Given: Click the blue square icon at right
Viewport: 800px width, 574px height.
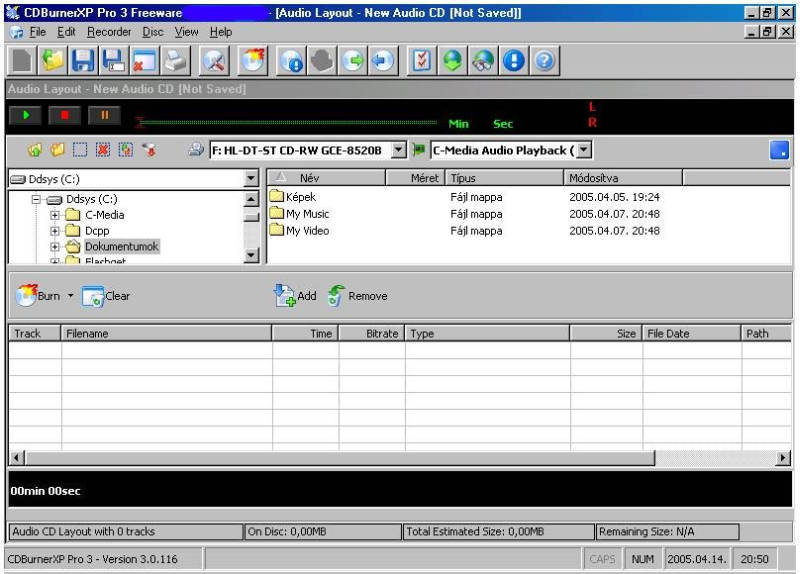Looking at the screenshot, I should click(x=779, y=151).
